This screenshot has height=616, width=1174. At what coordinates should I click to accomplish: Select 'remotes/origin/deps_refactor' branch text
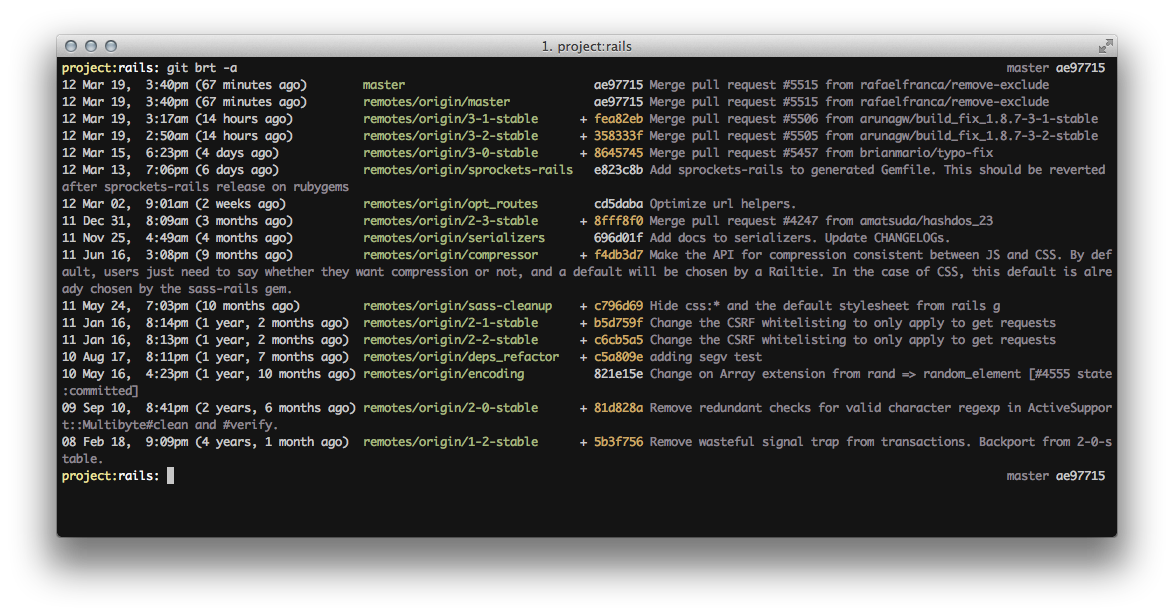(x=461, y=357)
